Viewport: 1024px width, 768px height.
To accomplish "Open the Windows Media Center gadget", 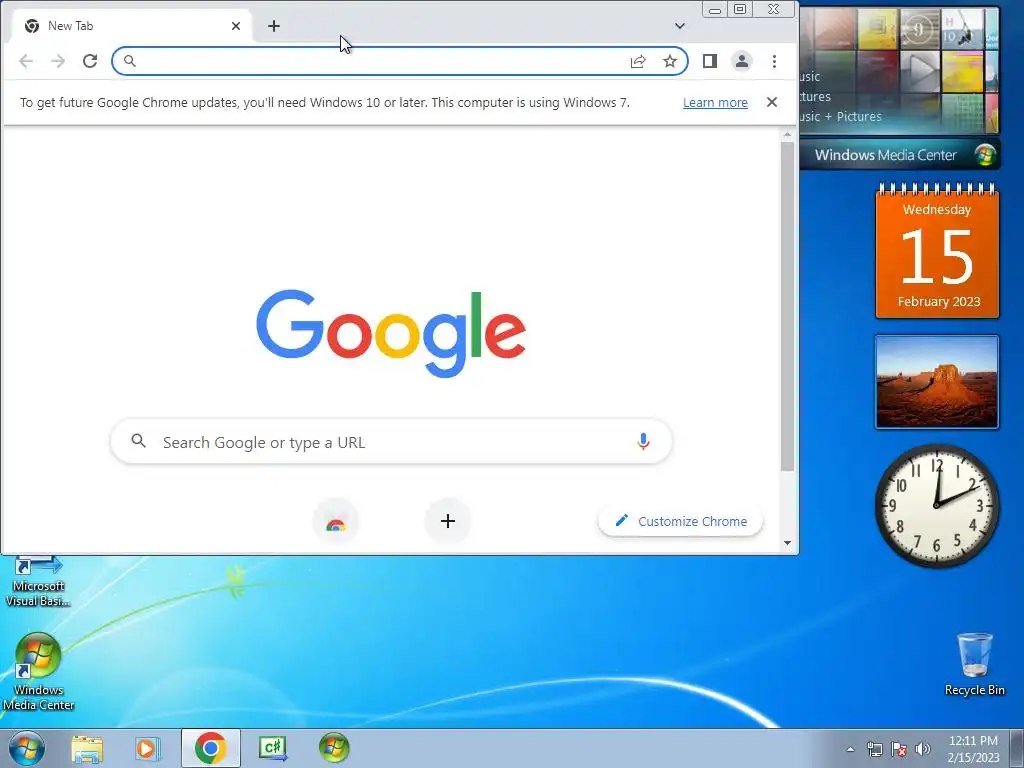I will [x=900, y=88].
